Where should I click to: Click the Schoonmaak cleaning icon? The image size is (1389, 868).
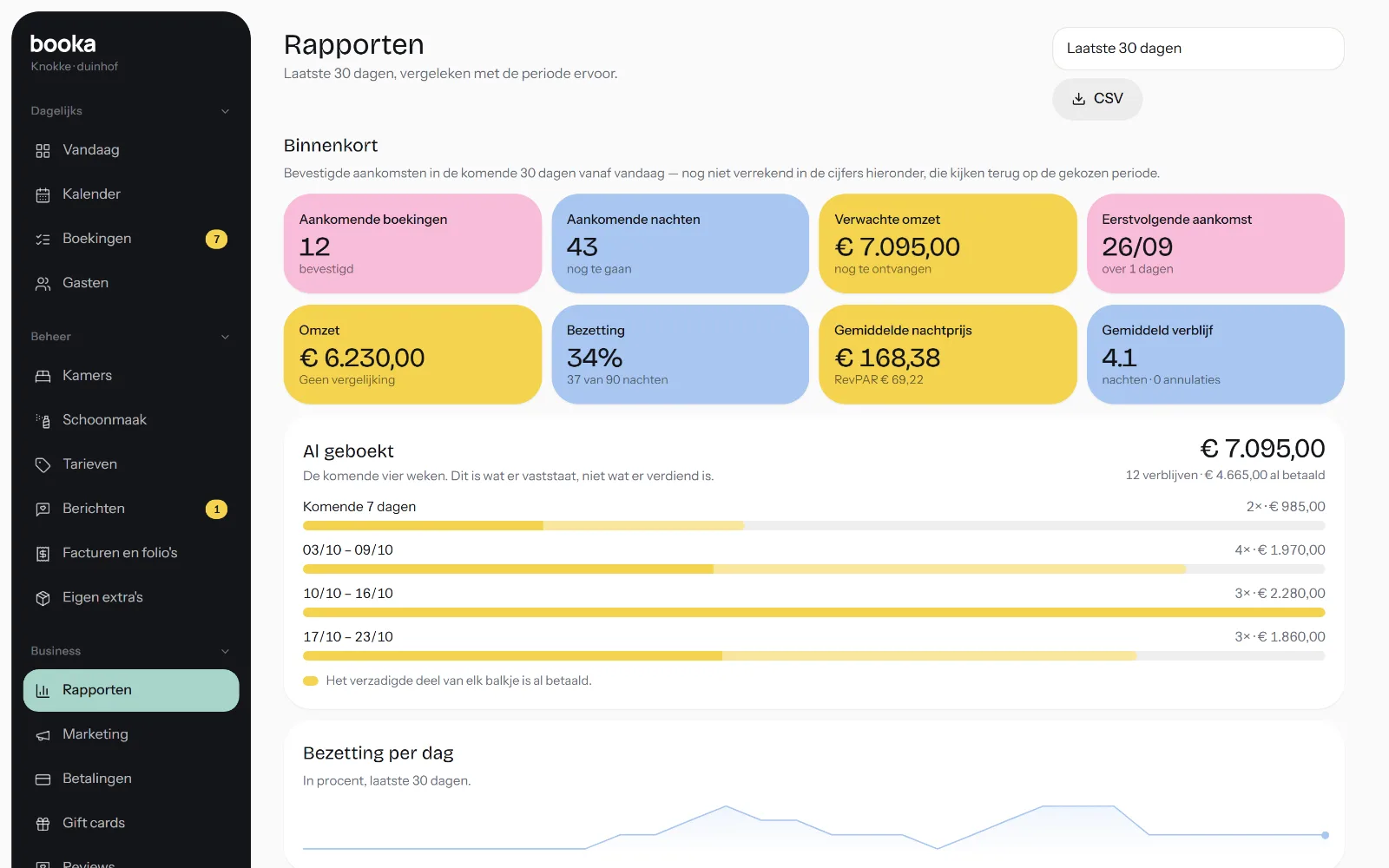click(x=43, y=420)
